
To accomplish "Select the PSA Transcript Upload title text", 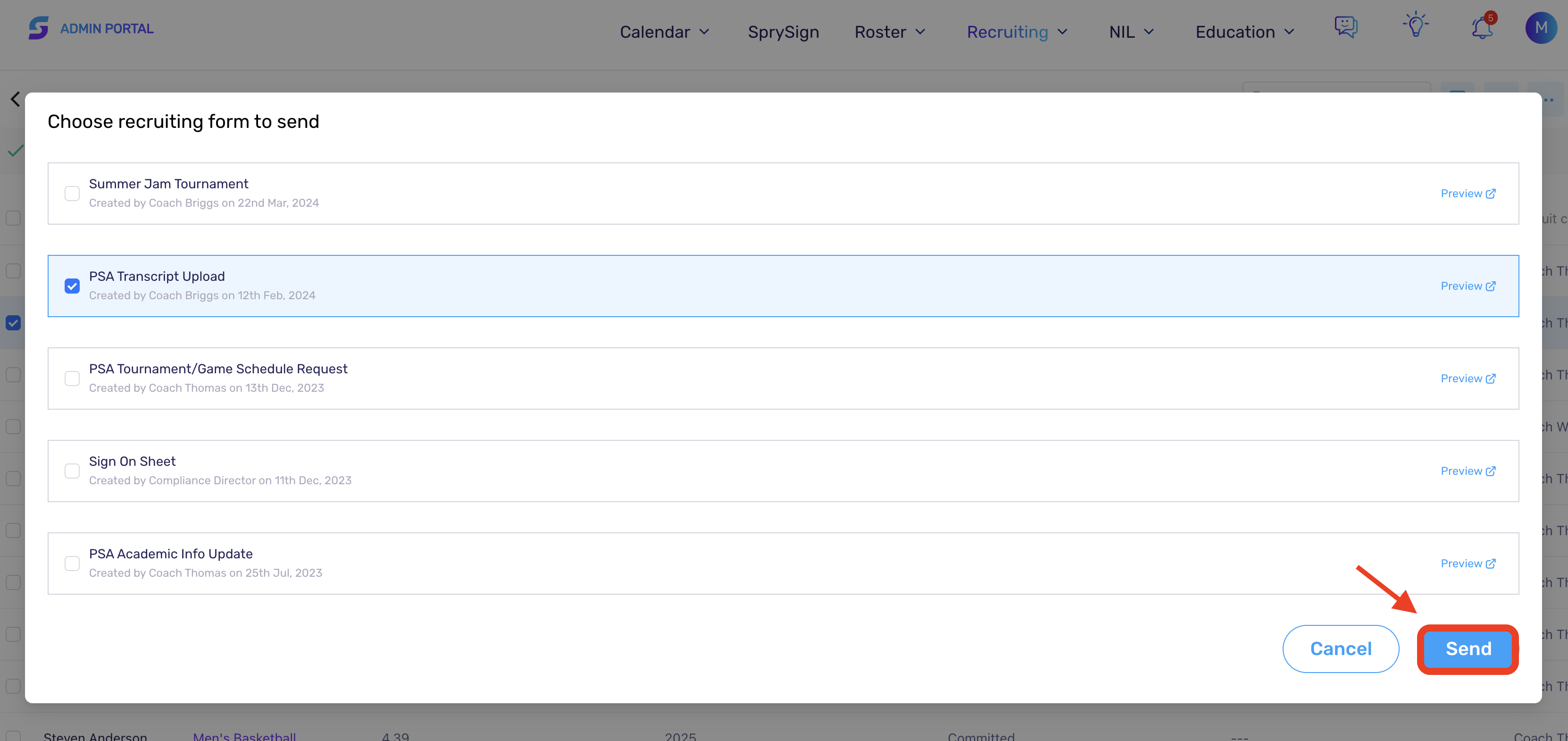I will [x=157, y=277].
